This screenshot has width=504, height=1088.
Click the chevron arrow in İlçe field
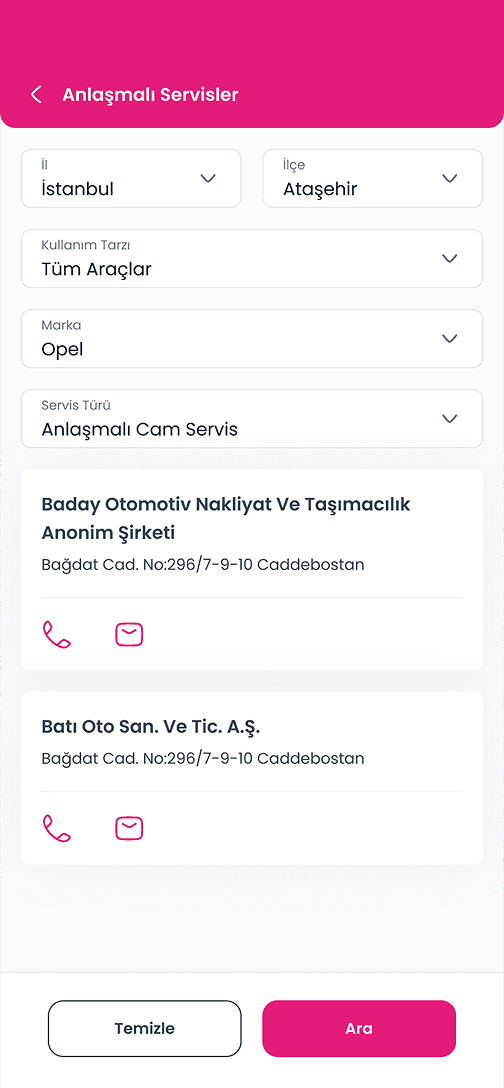(450, 178)
